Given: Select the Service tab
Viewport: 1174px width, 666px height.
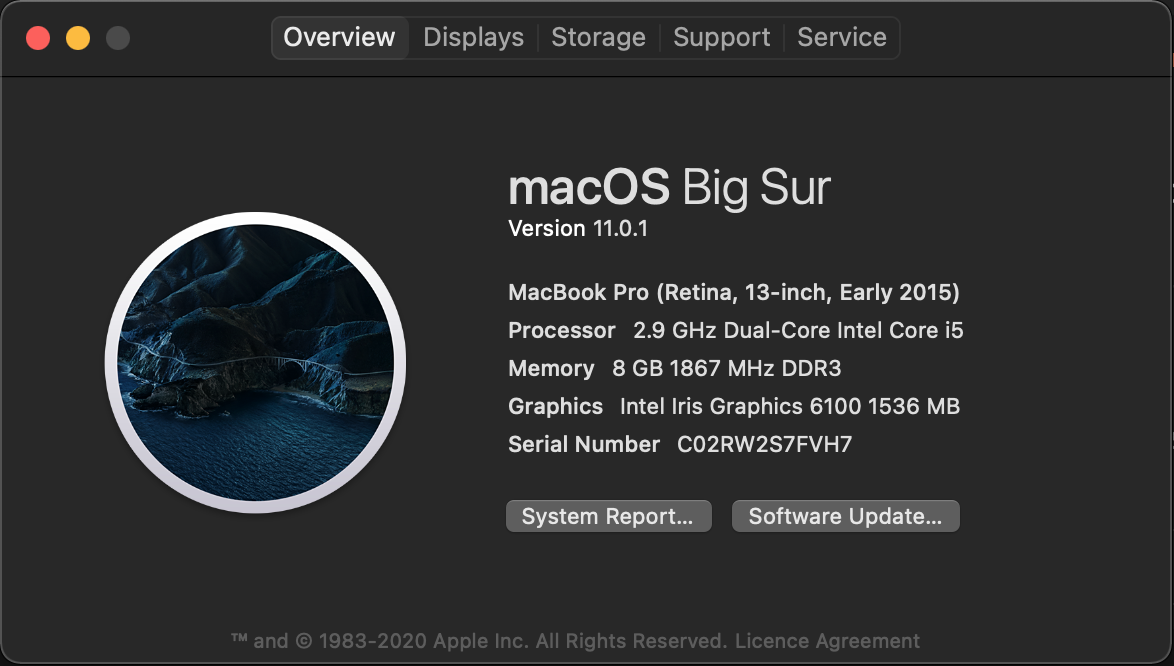Looking at the screenshot, I should pos(842,37).
